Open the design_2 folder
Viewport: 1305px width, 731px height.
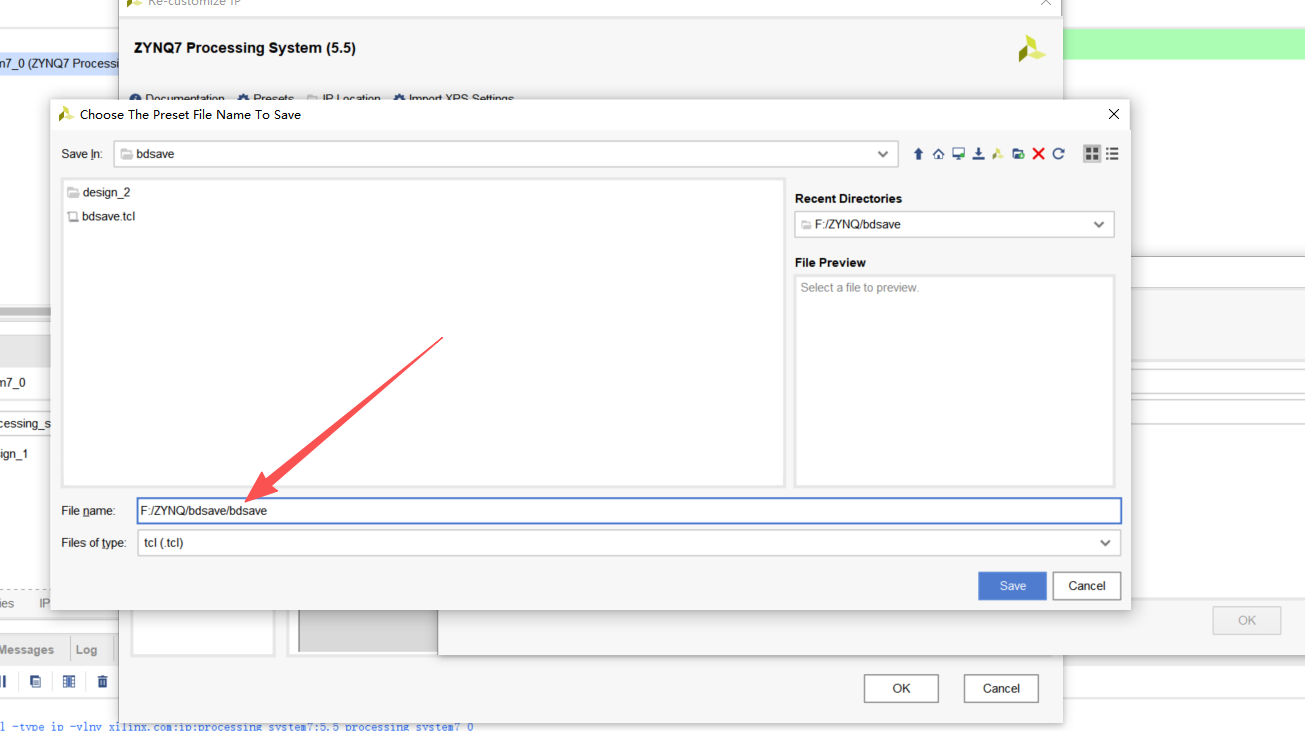(98, 192)
